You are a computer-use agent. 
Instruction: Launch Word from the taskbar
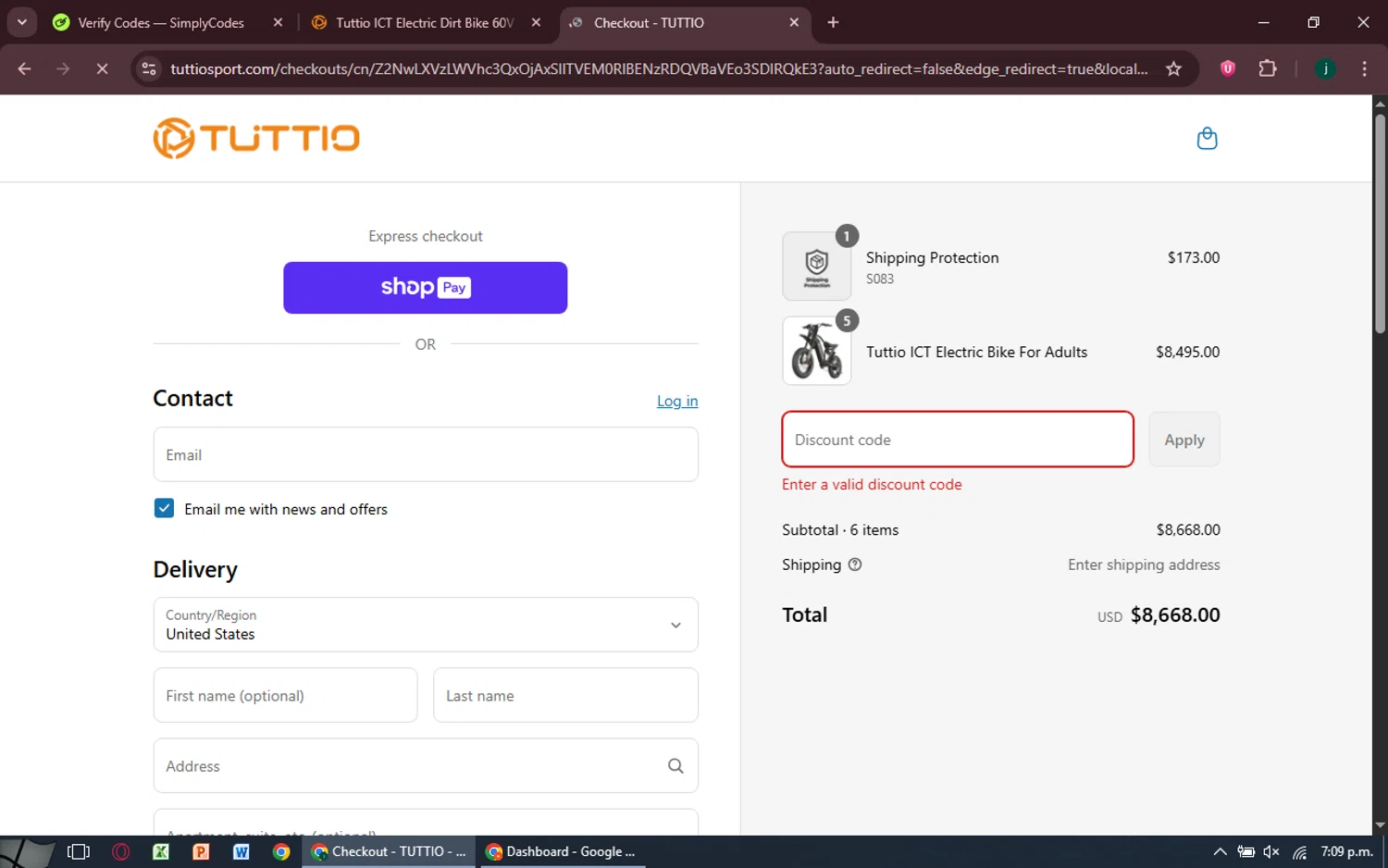242,851
